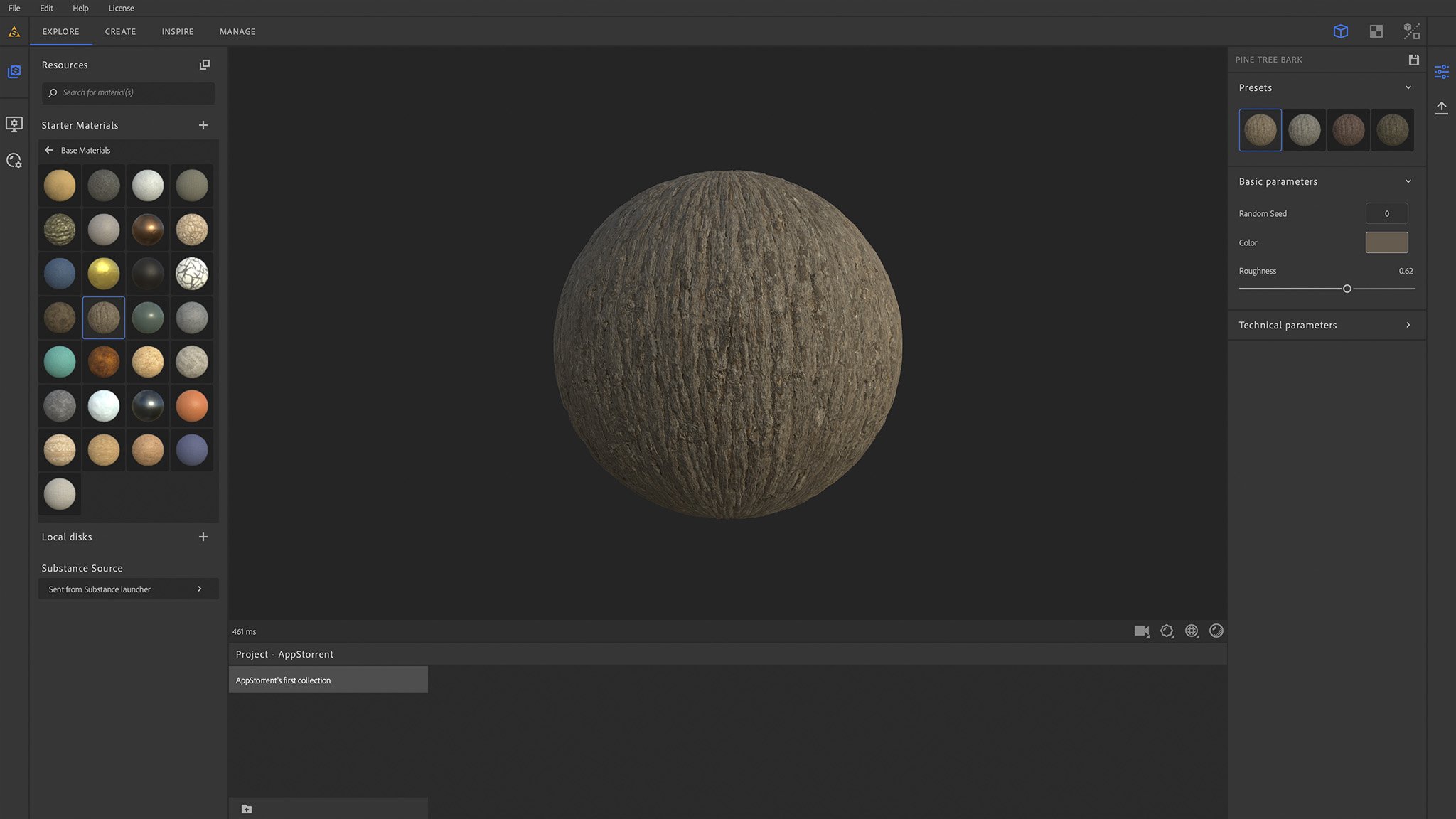Open environment lighting settings icon
The width and height of the screenshot is (1456, 819).
point(1192,631)
